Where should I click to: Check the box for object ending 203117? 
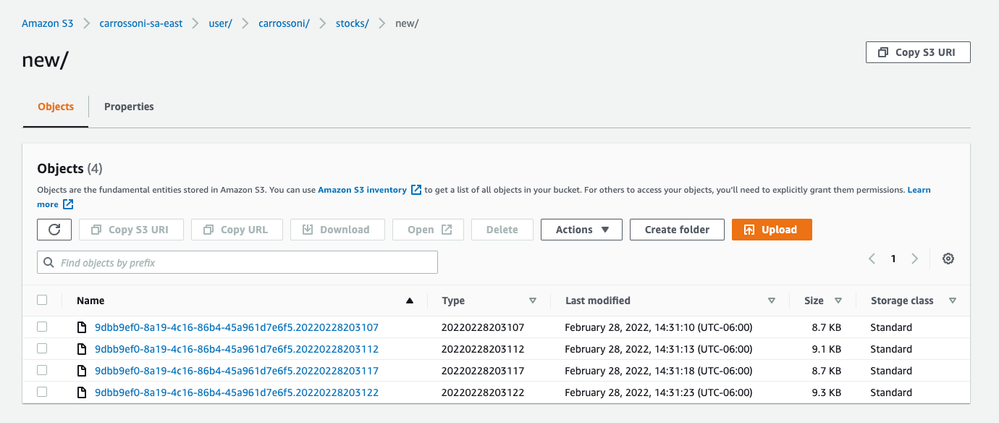(42, 370)
